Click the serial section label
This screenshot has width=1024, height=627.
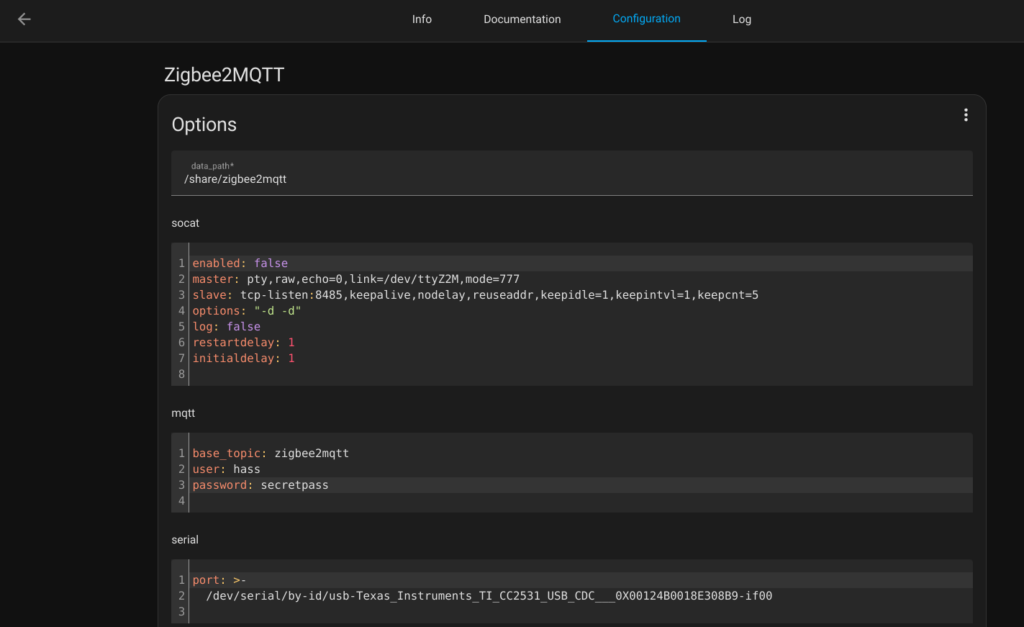[x=184, y=540]
